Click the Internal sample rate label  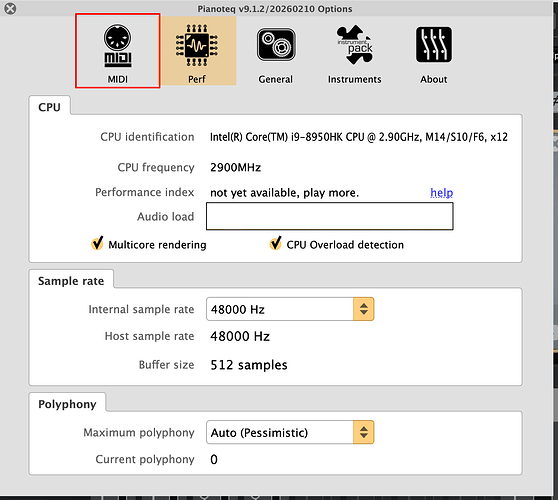141,310
